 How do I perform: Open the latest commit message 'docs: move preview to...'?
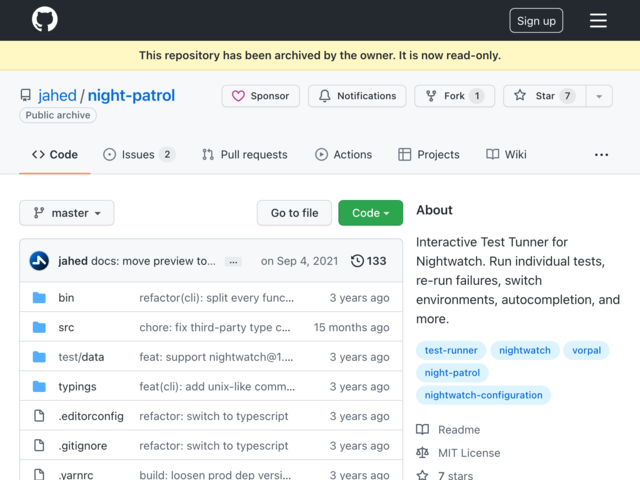tap(153, 261)
